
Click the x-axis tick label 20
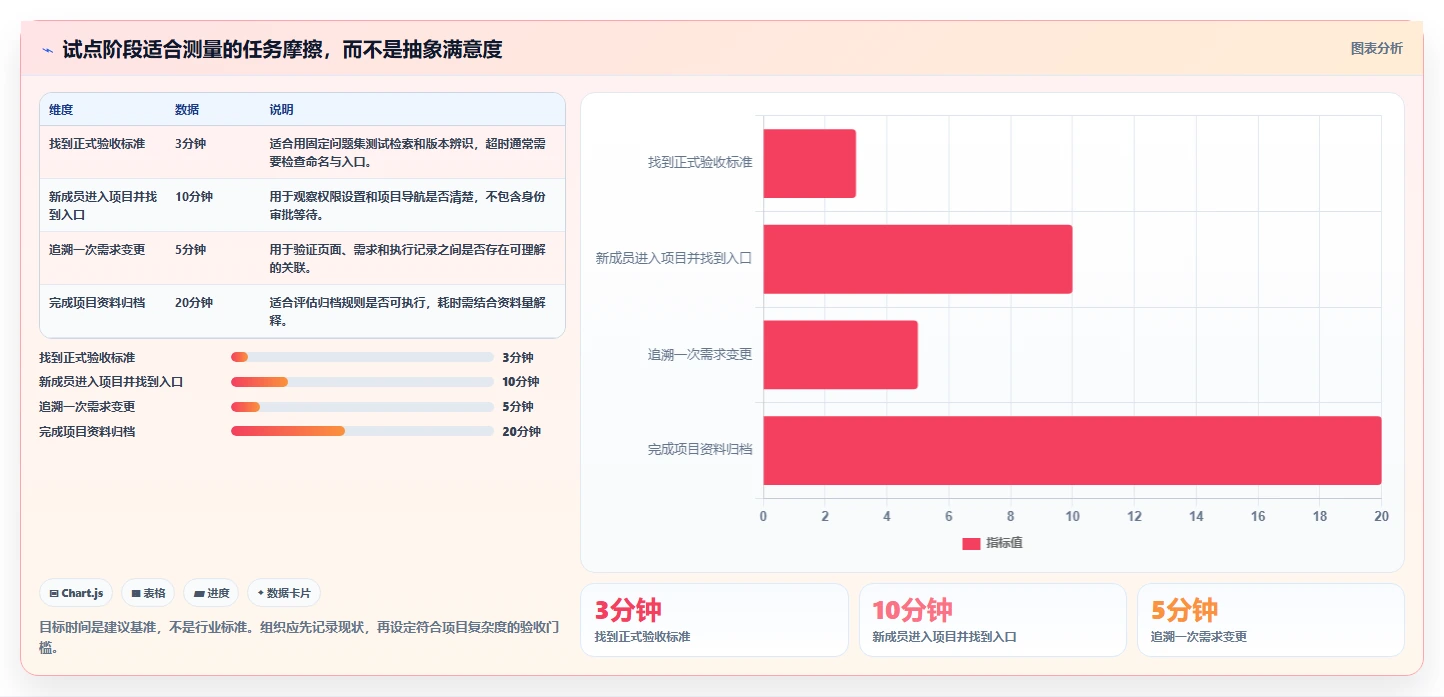tap(1381, 516)
